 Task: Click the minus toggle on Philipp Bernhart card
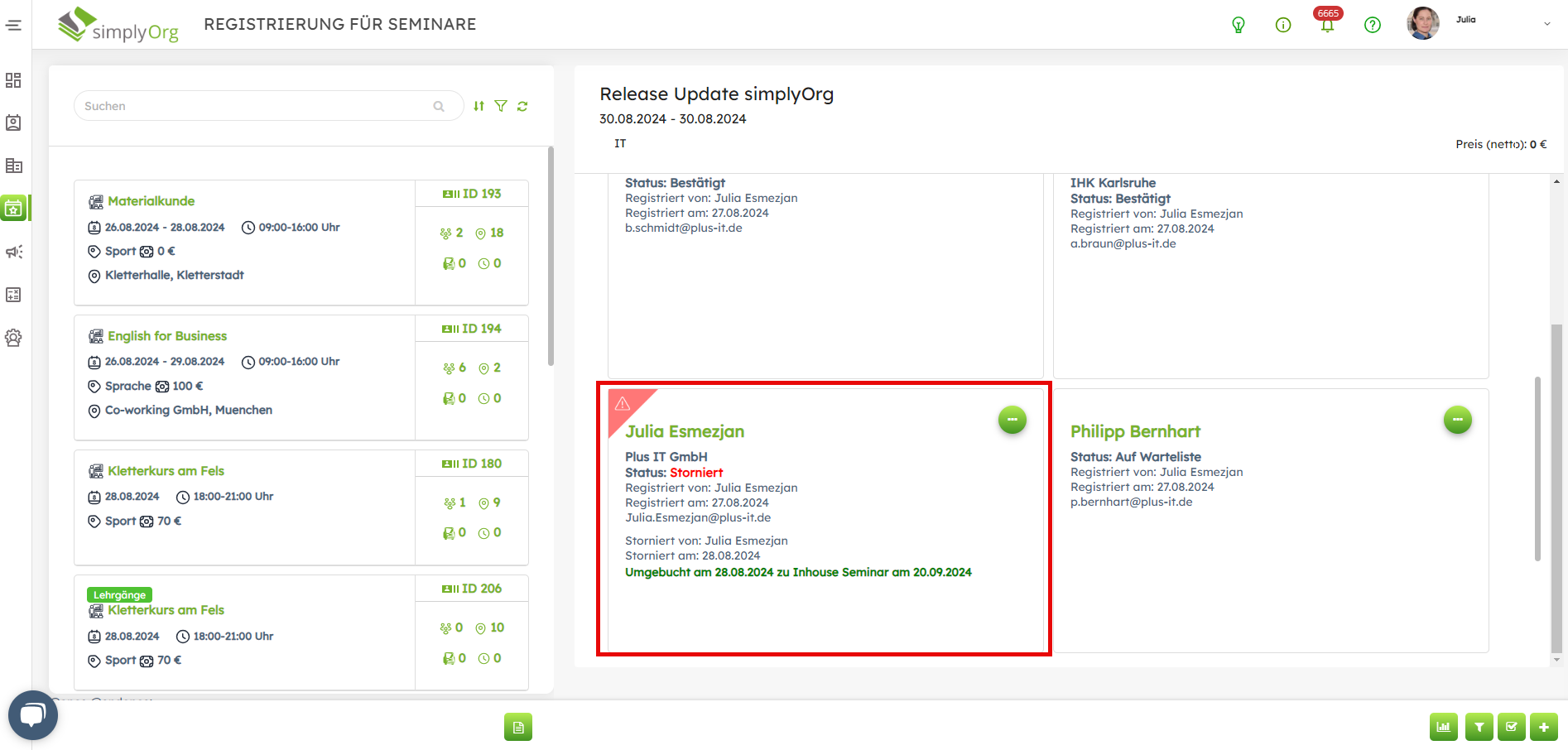(x=1457, y=420)
